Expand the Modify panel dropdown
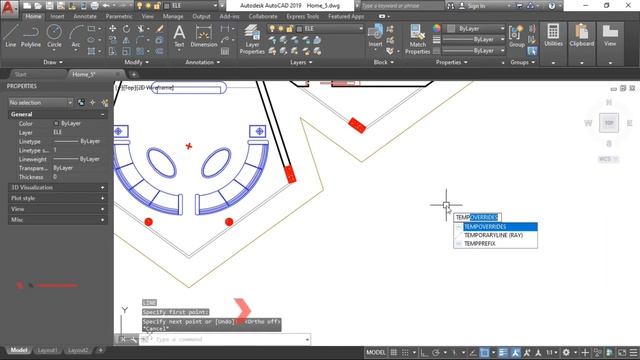This screenshot has height=360, width=640. click(x=136, y=62)
